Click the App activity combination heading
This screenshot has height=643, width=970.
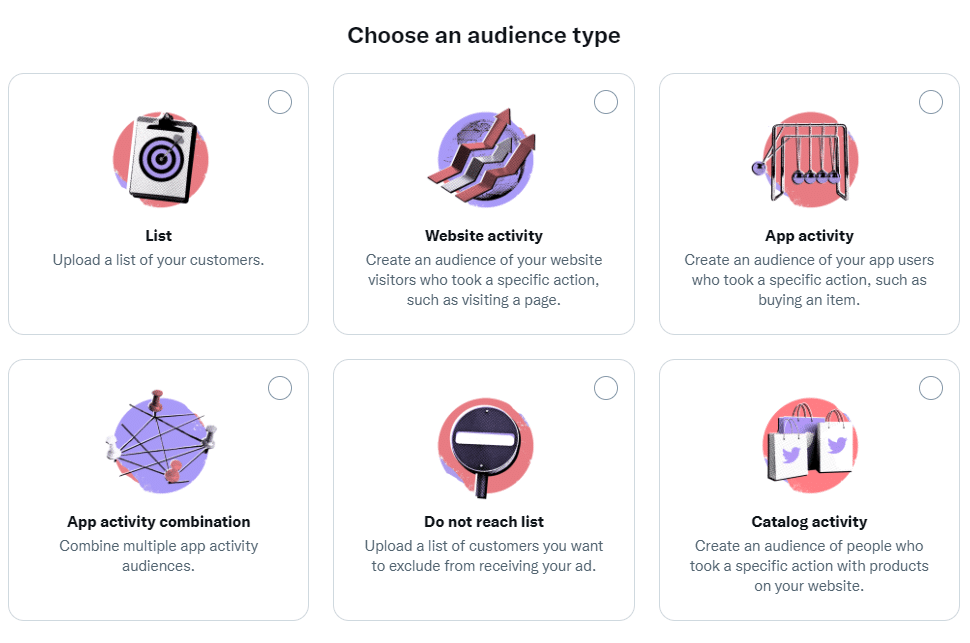tap(158, 522)
